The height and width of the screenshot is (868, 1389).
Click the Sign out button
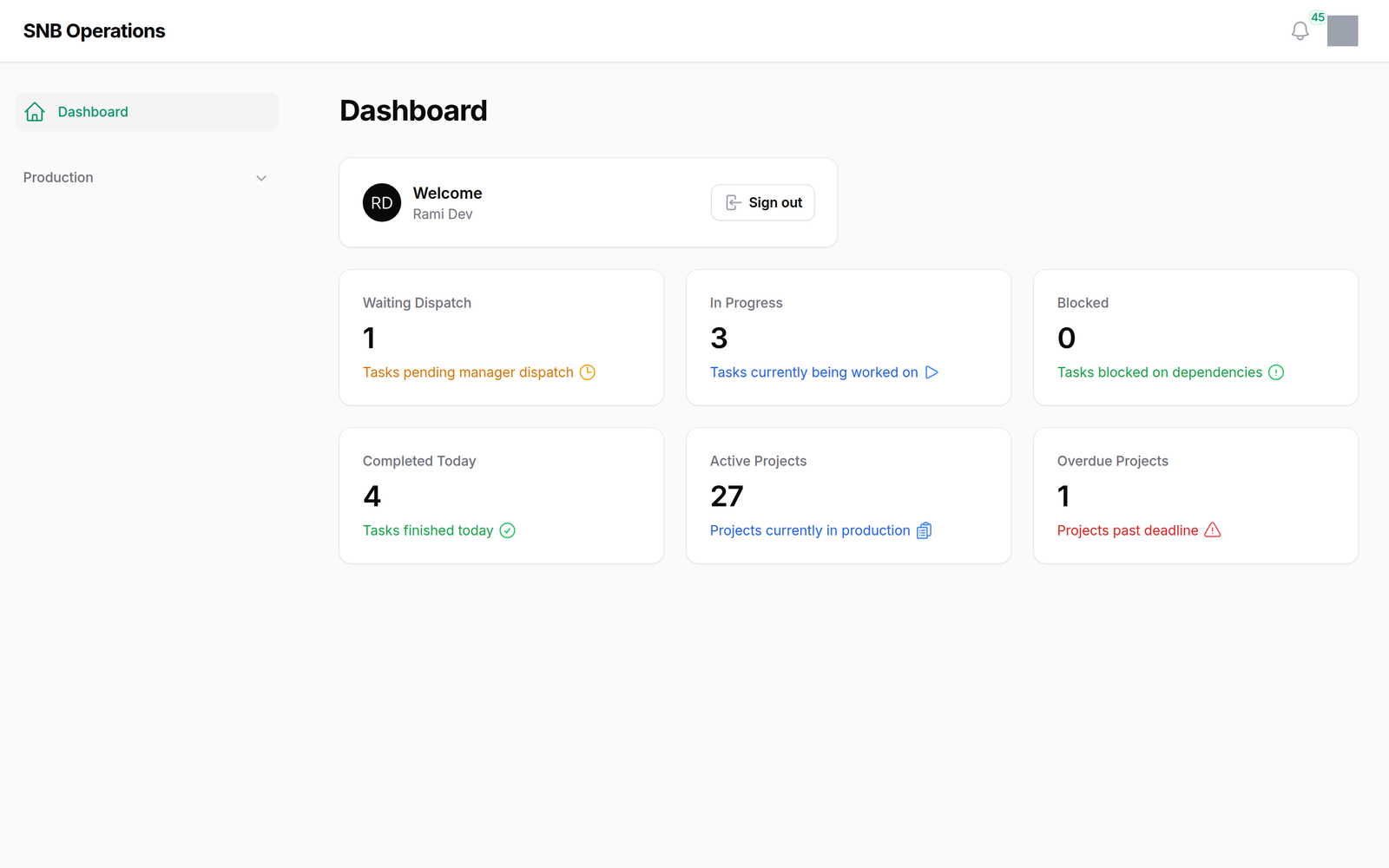(x=763, y=202)
